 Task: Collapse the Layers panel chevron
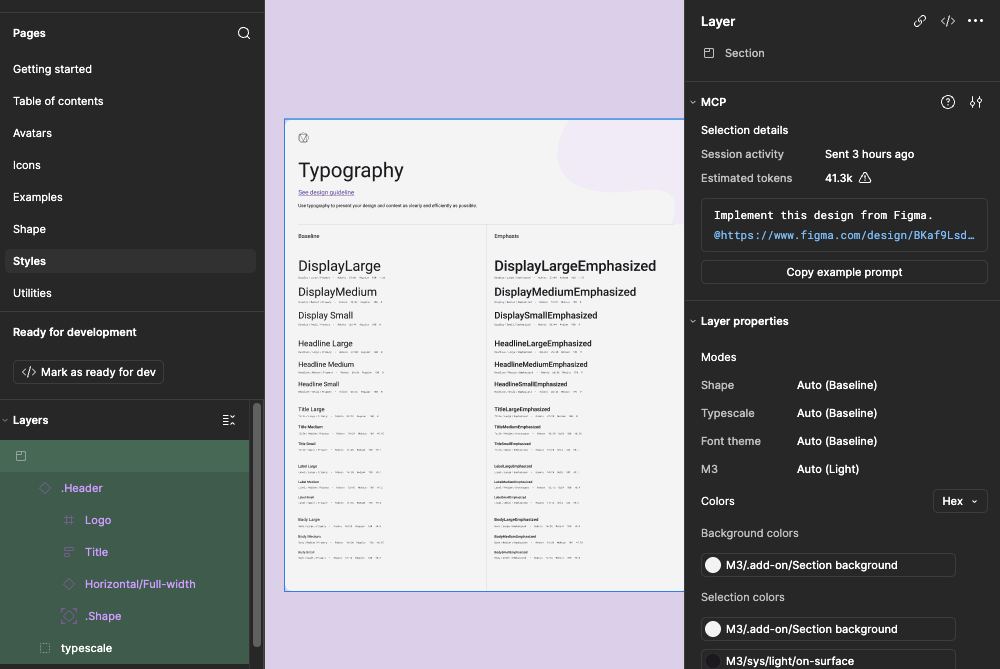click(5, 420)
